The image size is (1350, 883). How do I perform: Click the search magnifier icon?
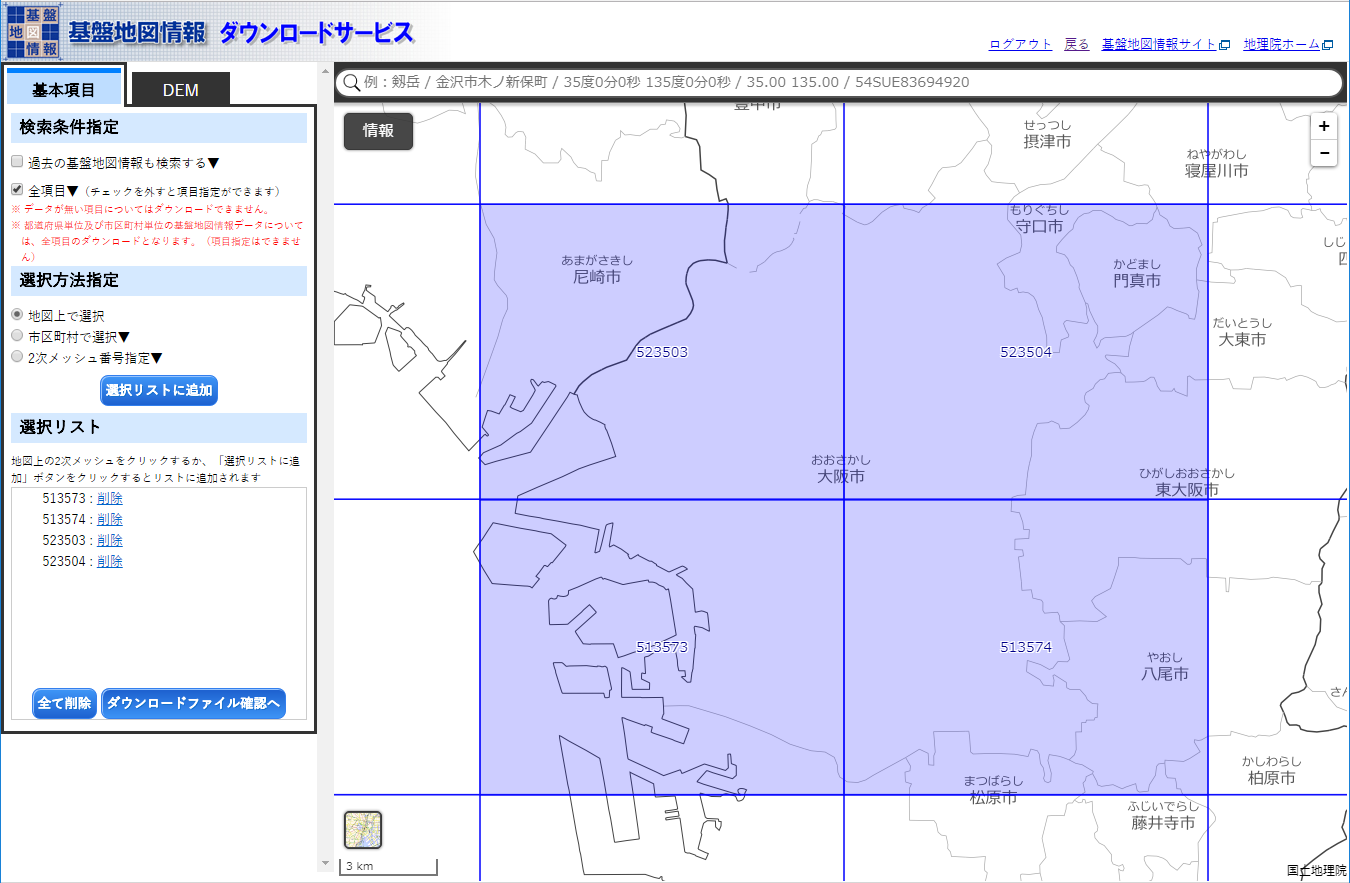tap(351, 82)
